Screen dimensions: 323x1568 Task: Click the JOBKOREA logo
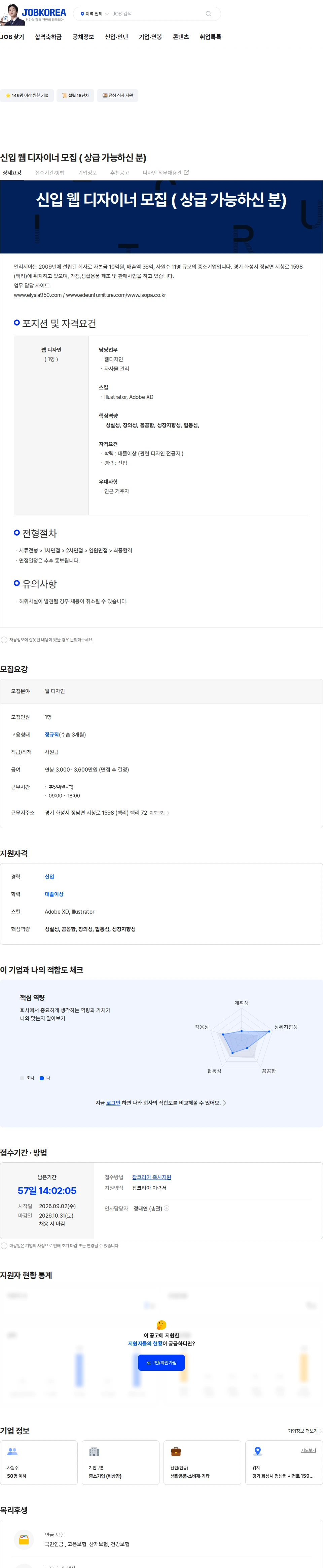(44, 12)
